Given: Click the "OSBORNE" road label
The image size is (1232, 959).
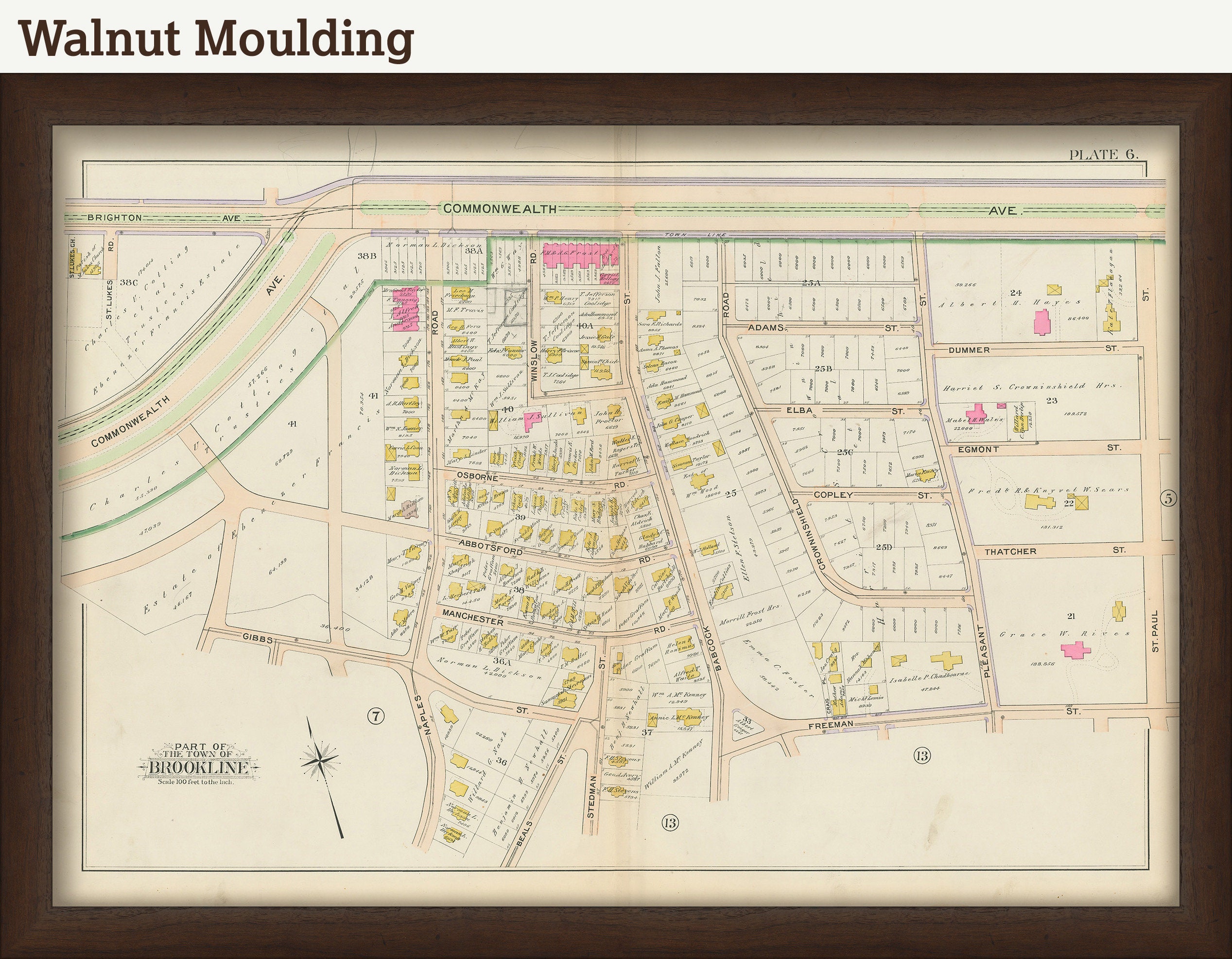Looking at the screenshot, I should pyautogui.click(x=477, y=477).
